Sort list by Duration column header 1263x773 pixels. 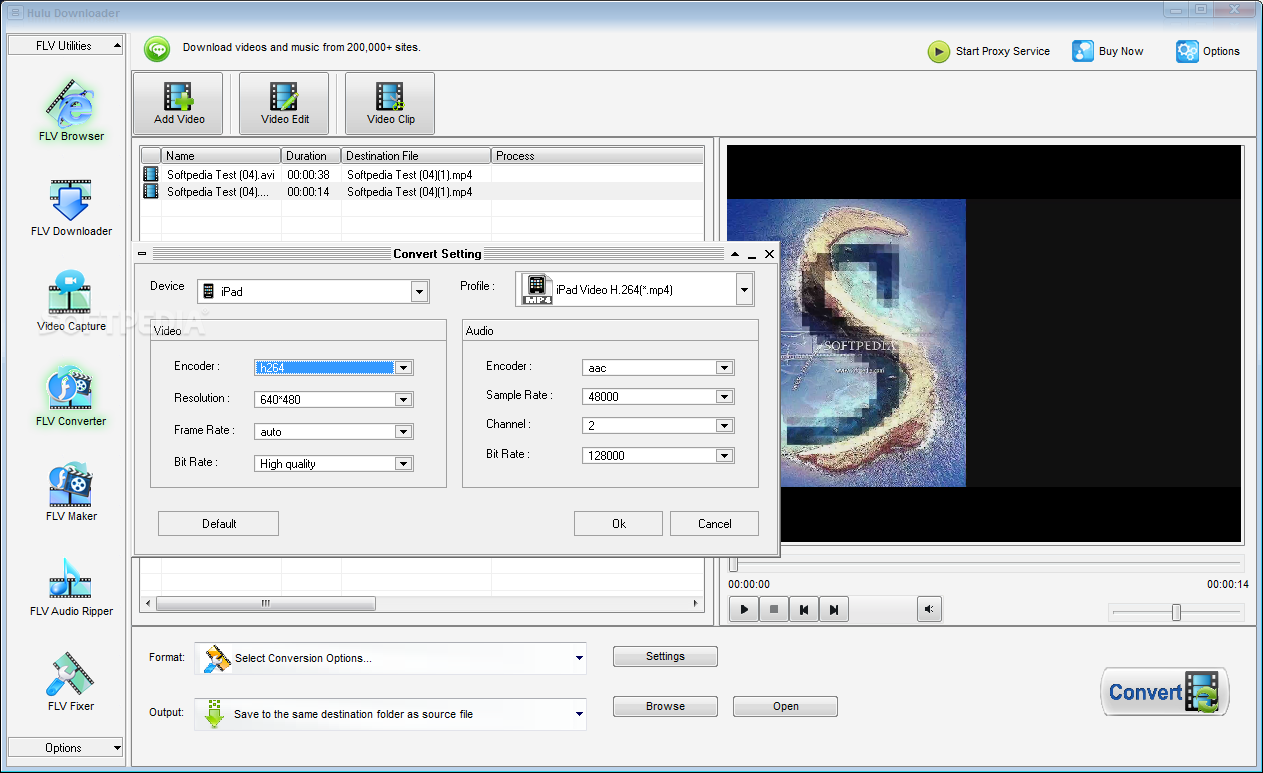tap(311, 156)
